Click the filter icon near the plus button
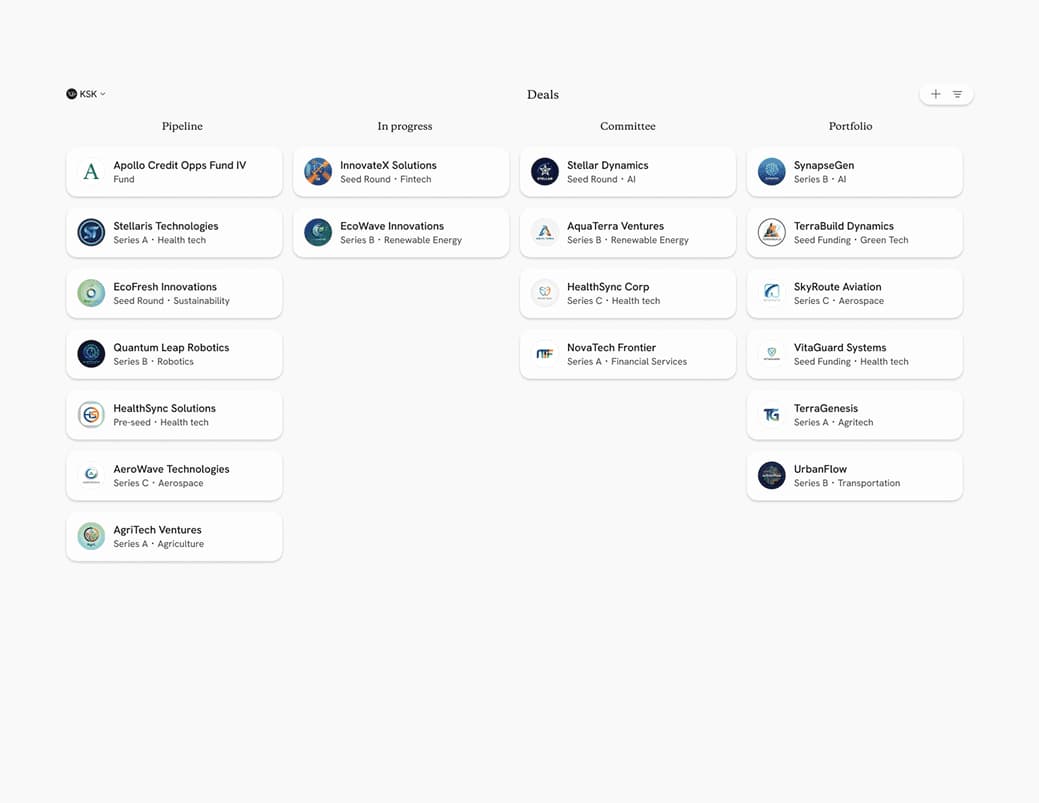This screenshot has width=1039, height=803. pos(958,93)
